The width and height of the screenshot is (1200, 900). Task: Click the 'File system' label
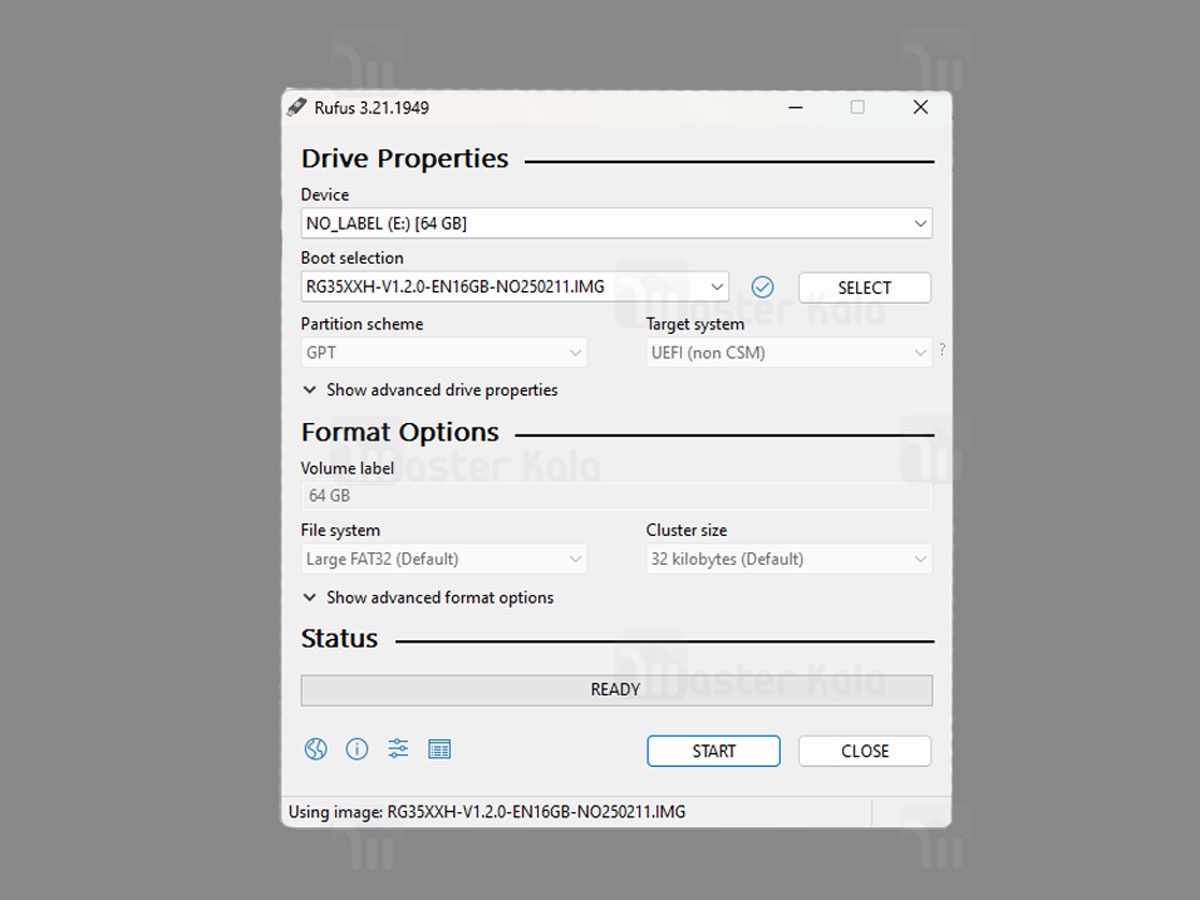(341, 530)
